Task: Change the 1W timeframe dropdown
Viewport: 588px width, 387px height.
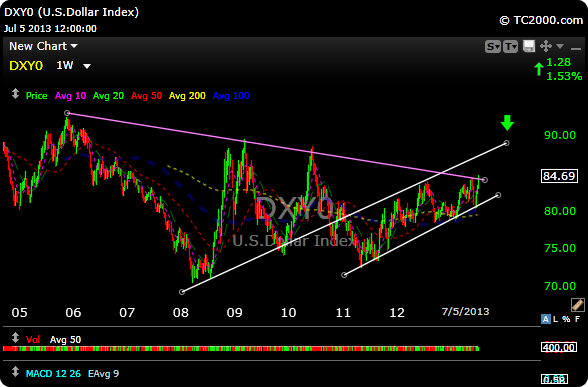Action: (74, 66)
